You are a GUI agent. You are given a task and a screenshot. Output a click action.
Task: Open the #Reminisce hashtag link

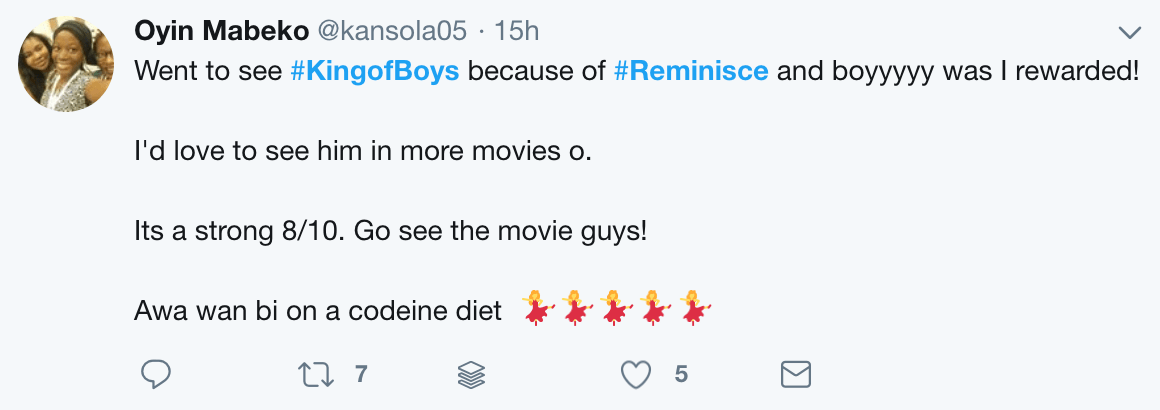pos(690,72)
